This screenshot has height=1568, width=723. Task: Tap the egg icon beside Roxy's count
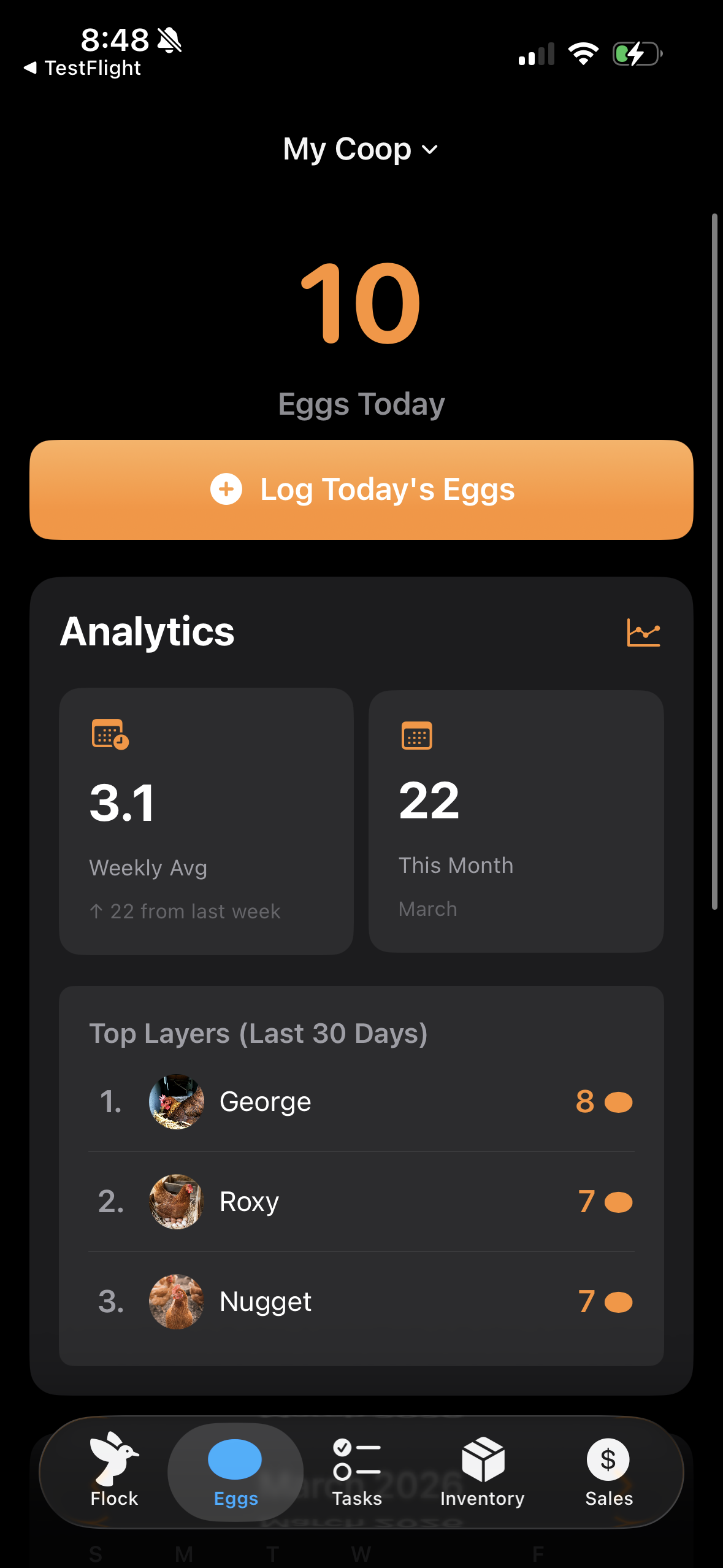tap(618, 1202)
